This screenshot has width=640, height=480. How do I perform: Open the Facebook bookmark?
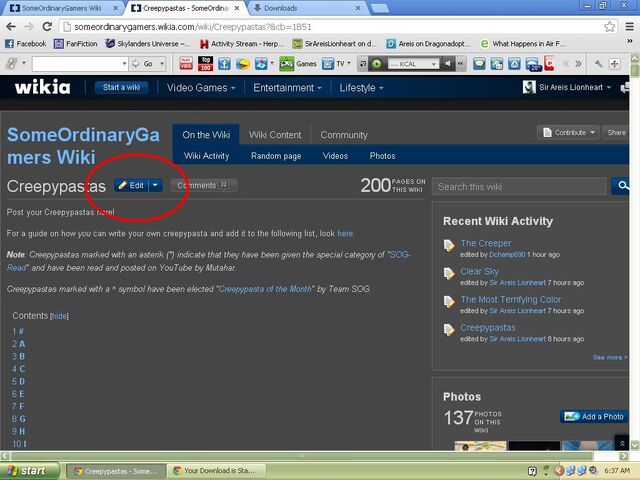coord(26,44)
